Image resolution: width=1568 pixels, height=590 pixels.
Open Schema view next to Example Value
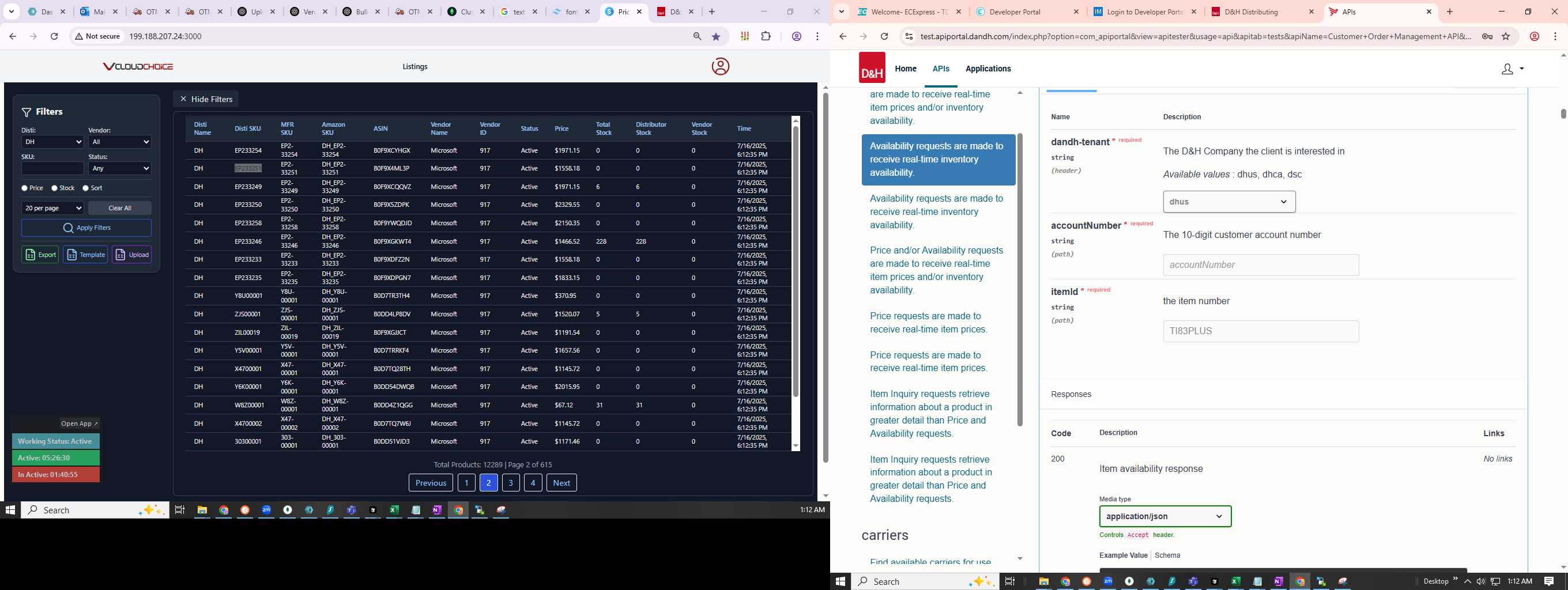click(x=1167, y=555)
